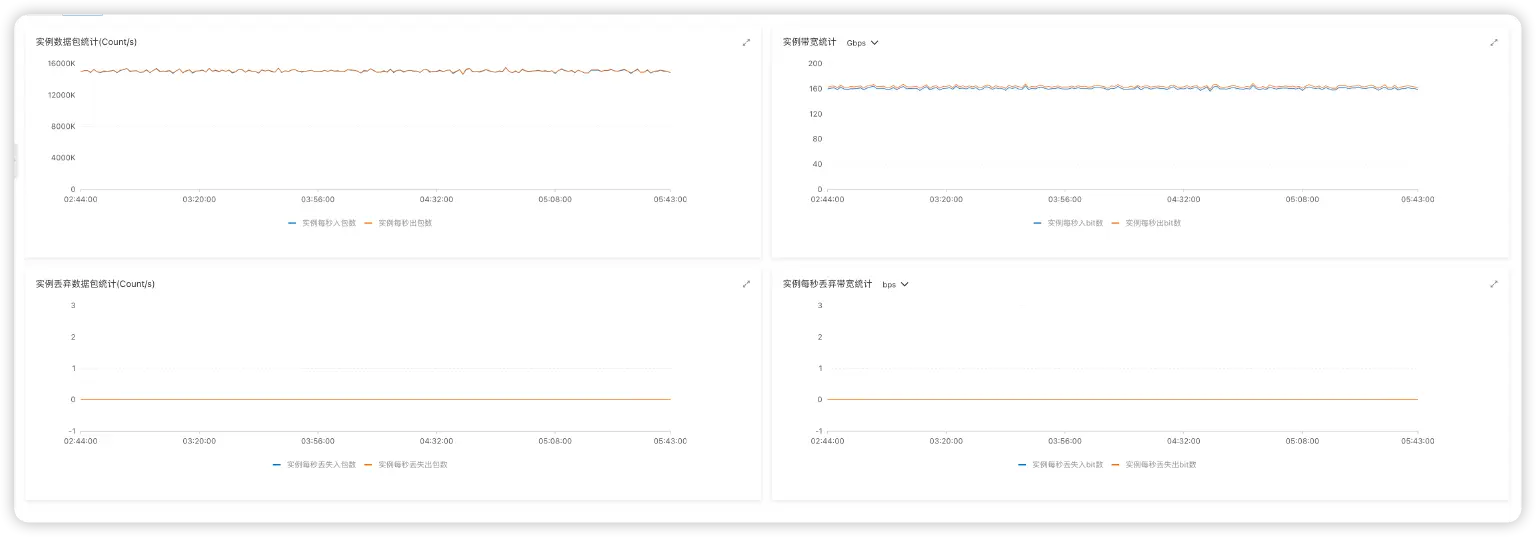The height and width of the screenshot is (537, 1536).
Task: Click the 8000K axis label
Action: [x=64, y=126]
